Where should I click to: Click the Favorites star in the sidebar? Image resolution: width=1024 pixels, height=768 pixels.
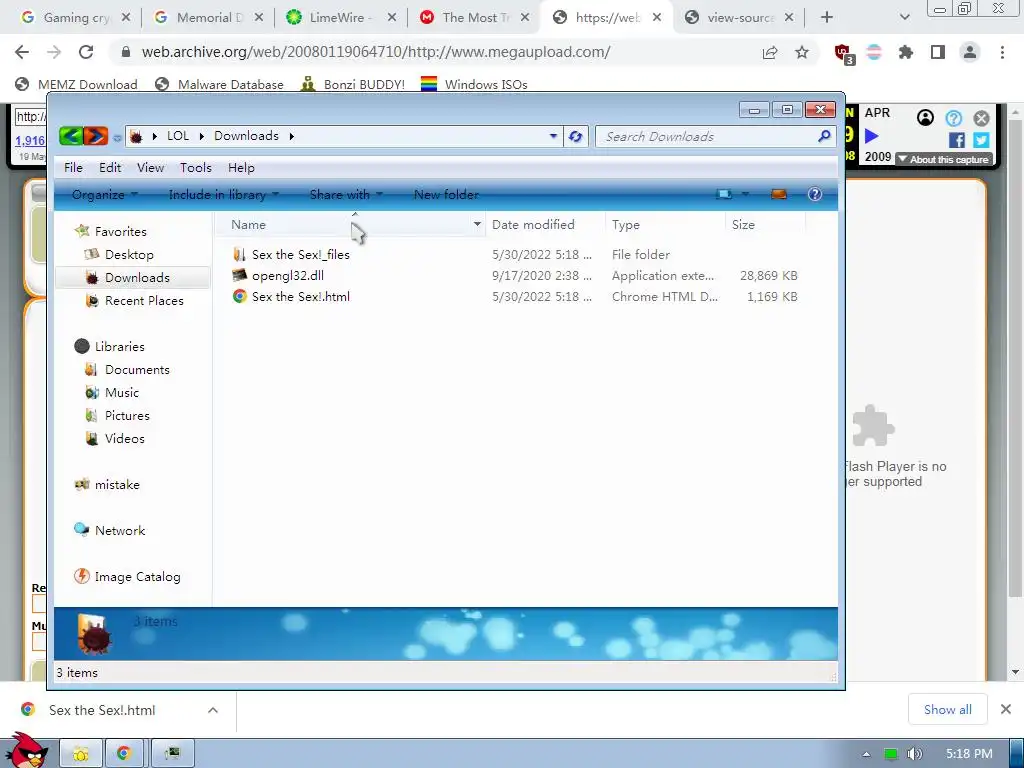click(x=82, y=231)
